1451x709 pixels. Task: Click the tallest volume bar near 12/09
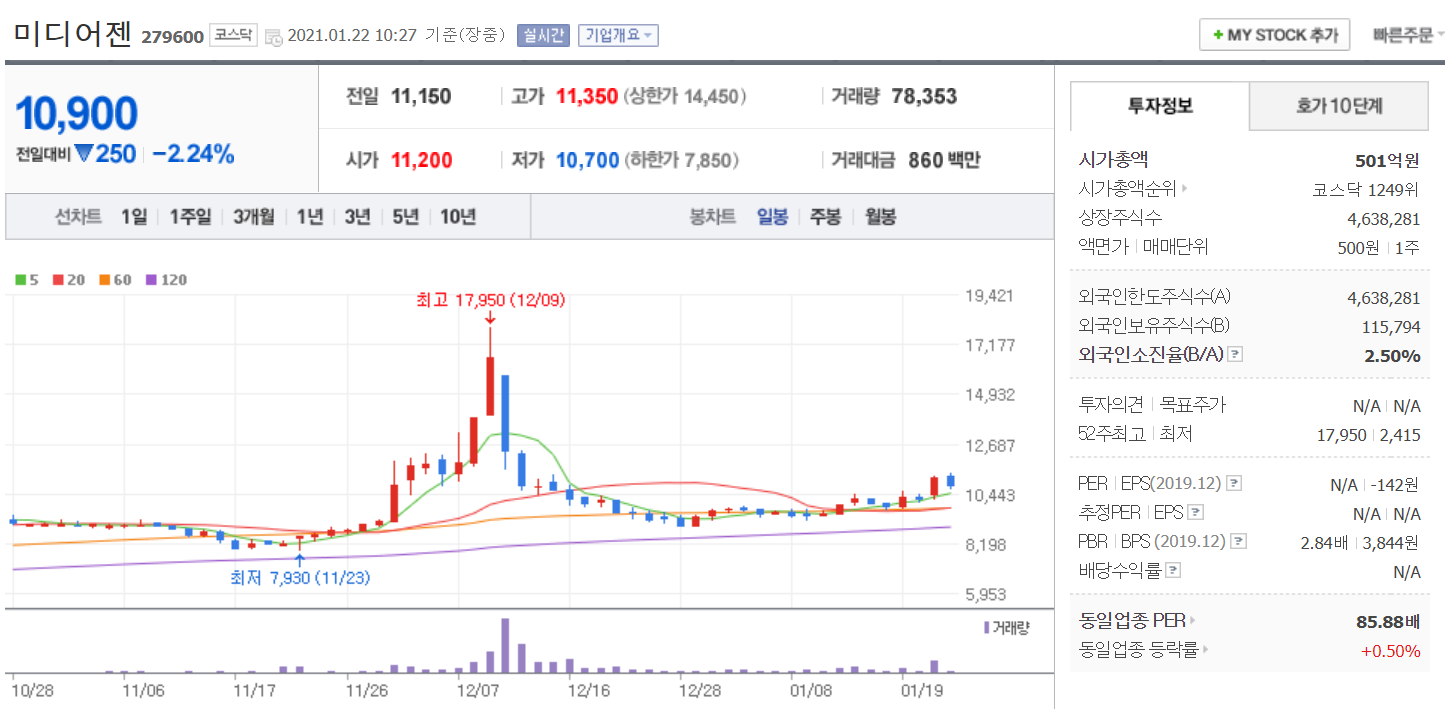[x=505, y=645]
